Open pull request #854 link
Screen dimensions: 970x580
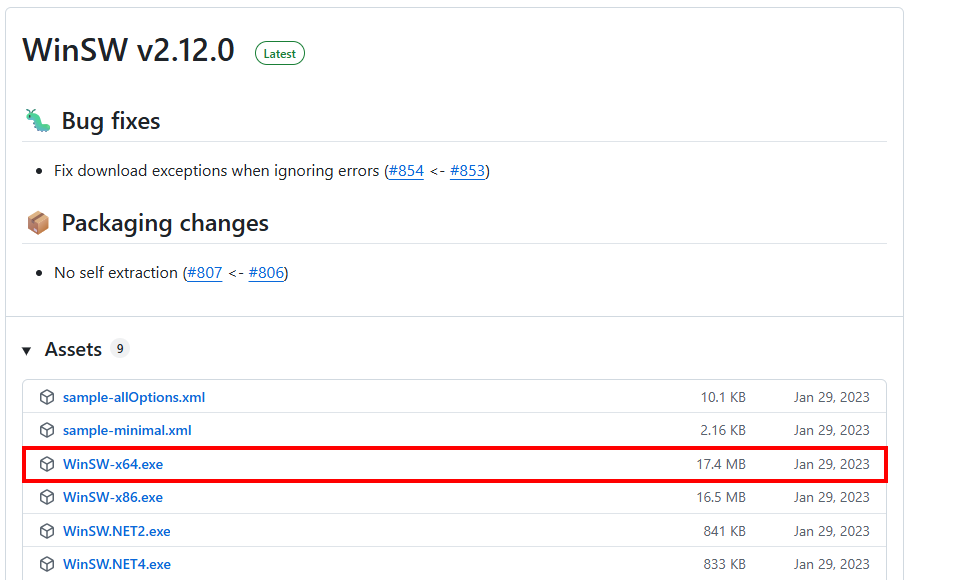coord(406,171)
